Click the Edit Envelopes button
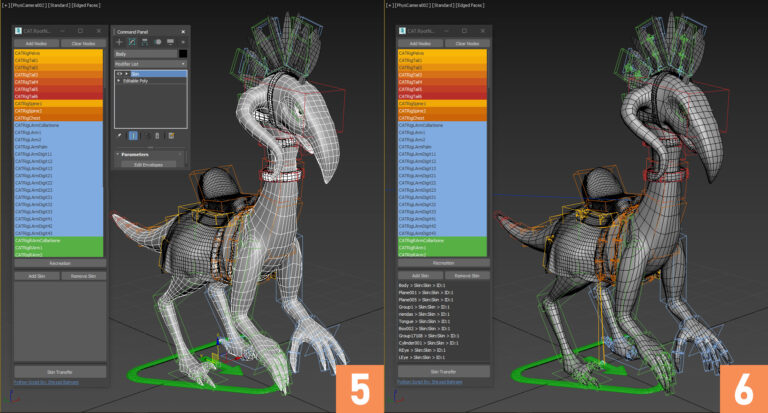Viewport: 768px width, 413px height. tap(148, 165)
